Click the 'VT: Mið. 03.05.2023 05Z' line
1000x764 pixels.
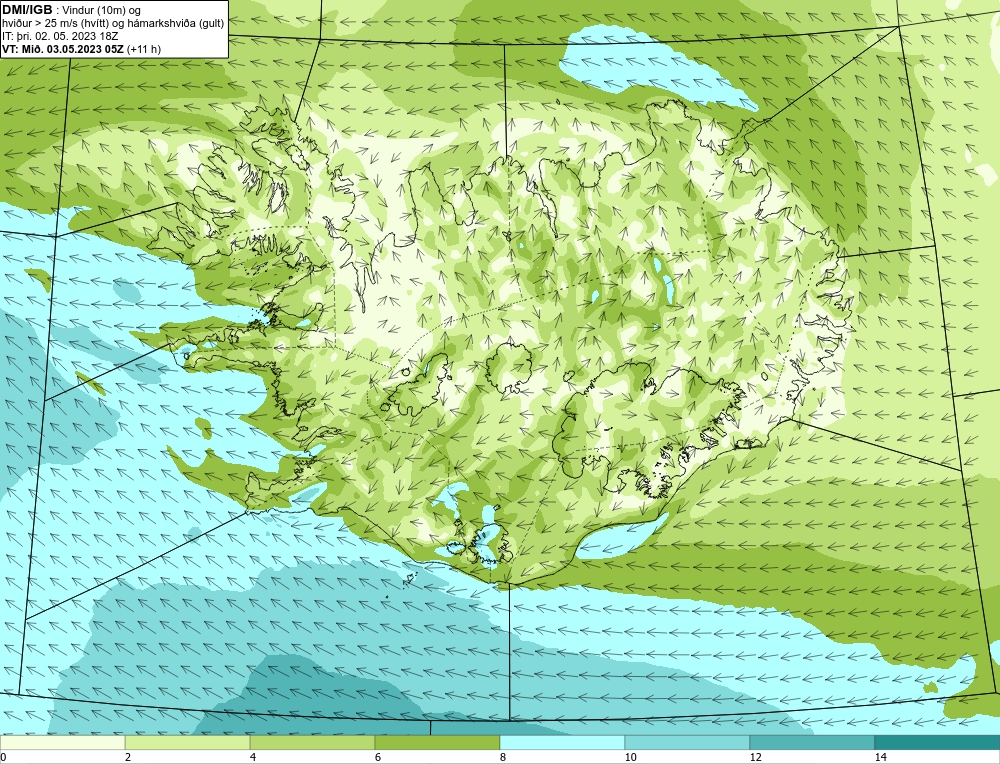pos(82,48)
